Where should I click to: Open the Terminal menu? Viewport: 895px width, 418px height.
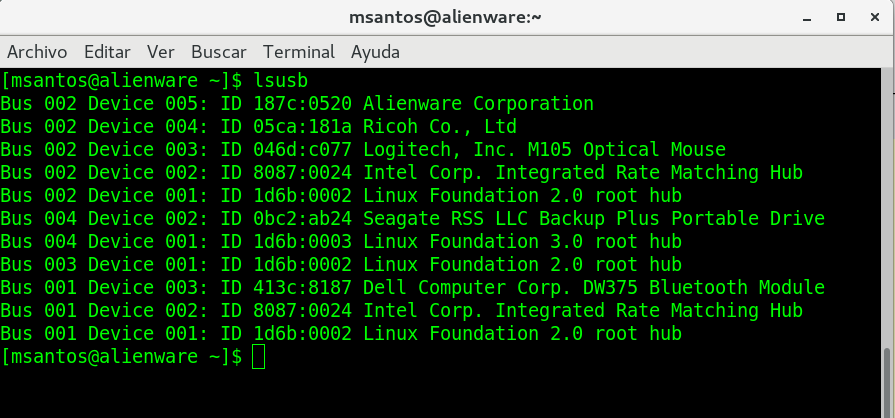[x=299, y=52]
